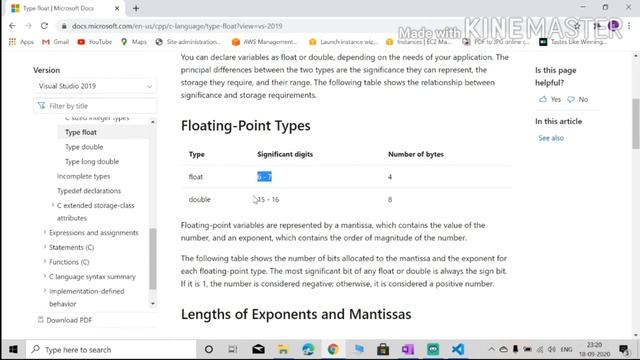Click the browser back arrow
Viewport: 640px width, 360px height.
pos(12,26)
